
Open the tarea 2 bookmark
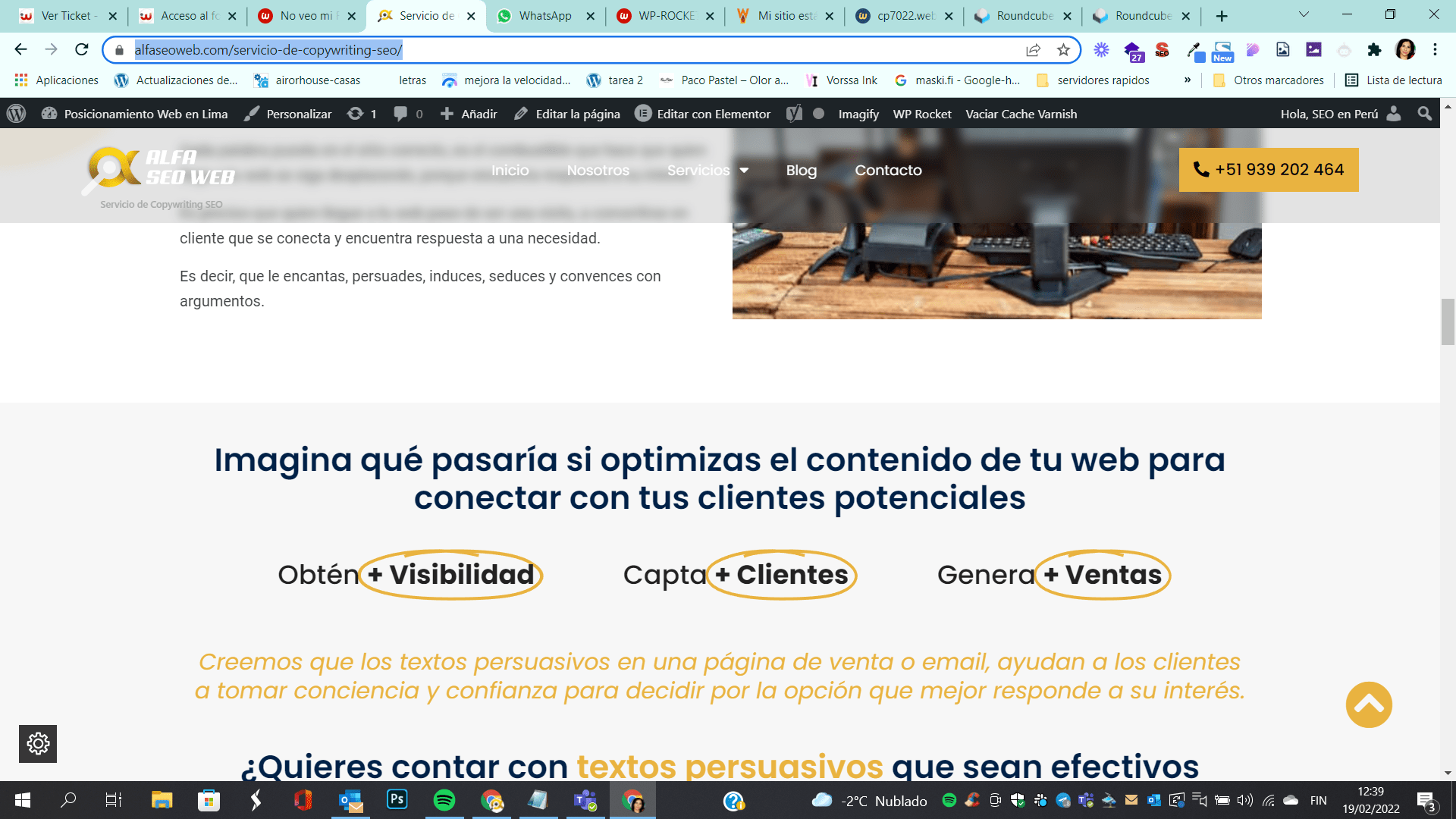coord(615,80)
